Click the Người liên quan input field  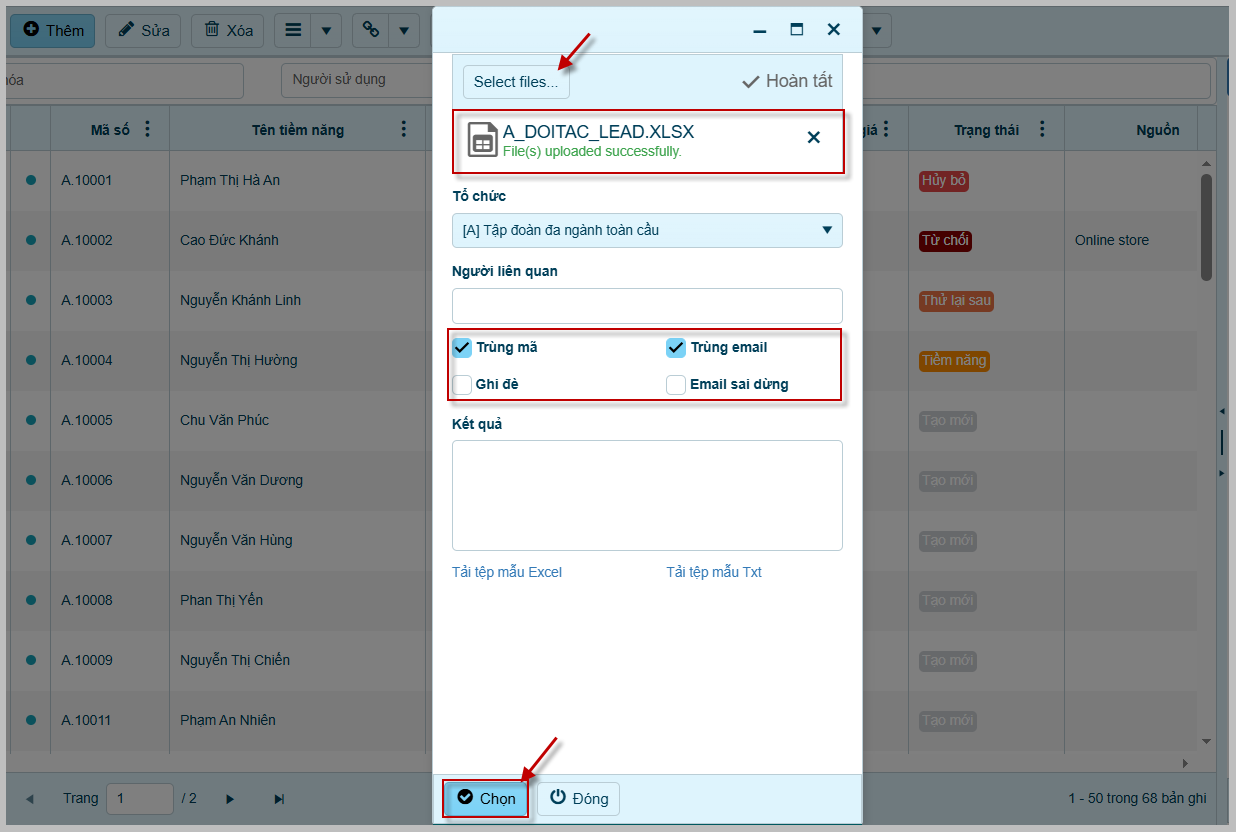pos(647,305)
